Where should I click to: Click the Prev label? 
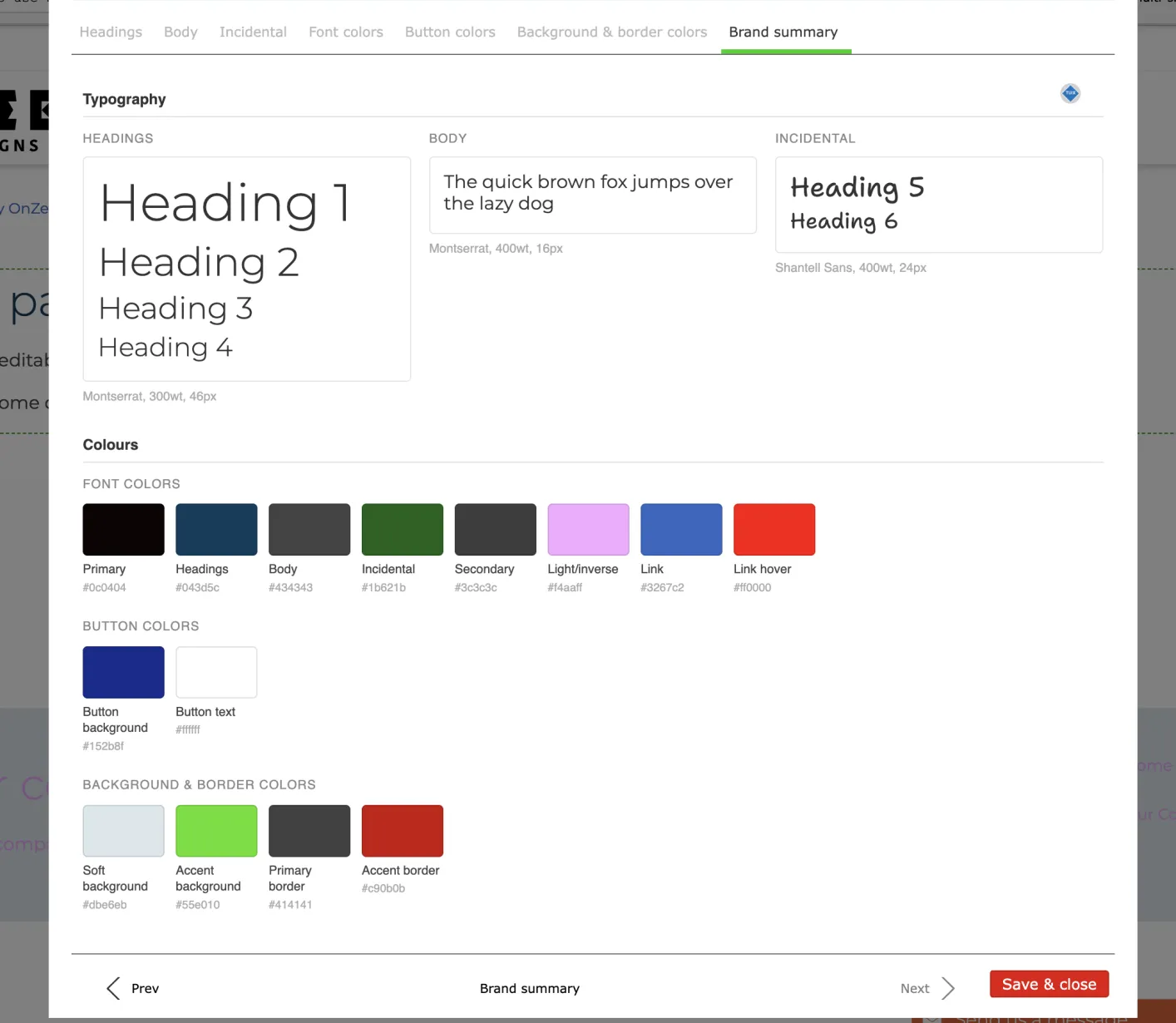point(145,988)
